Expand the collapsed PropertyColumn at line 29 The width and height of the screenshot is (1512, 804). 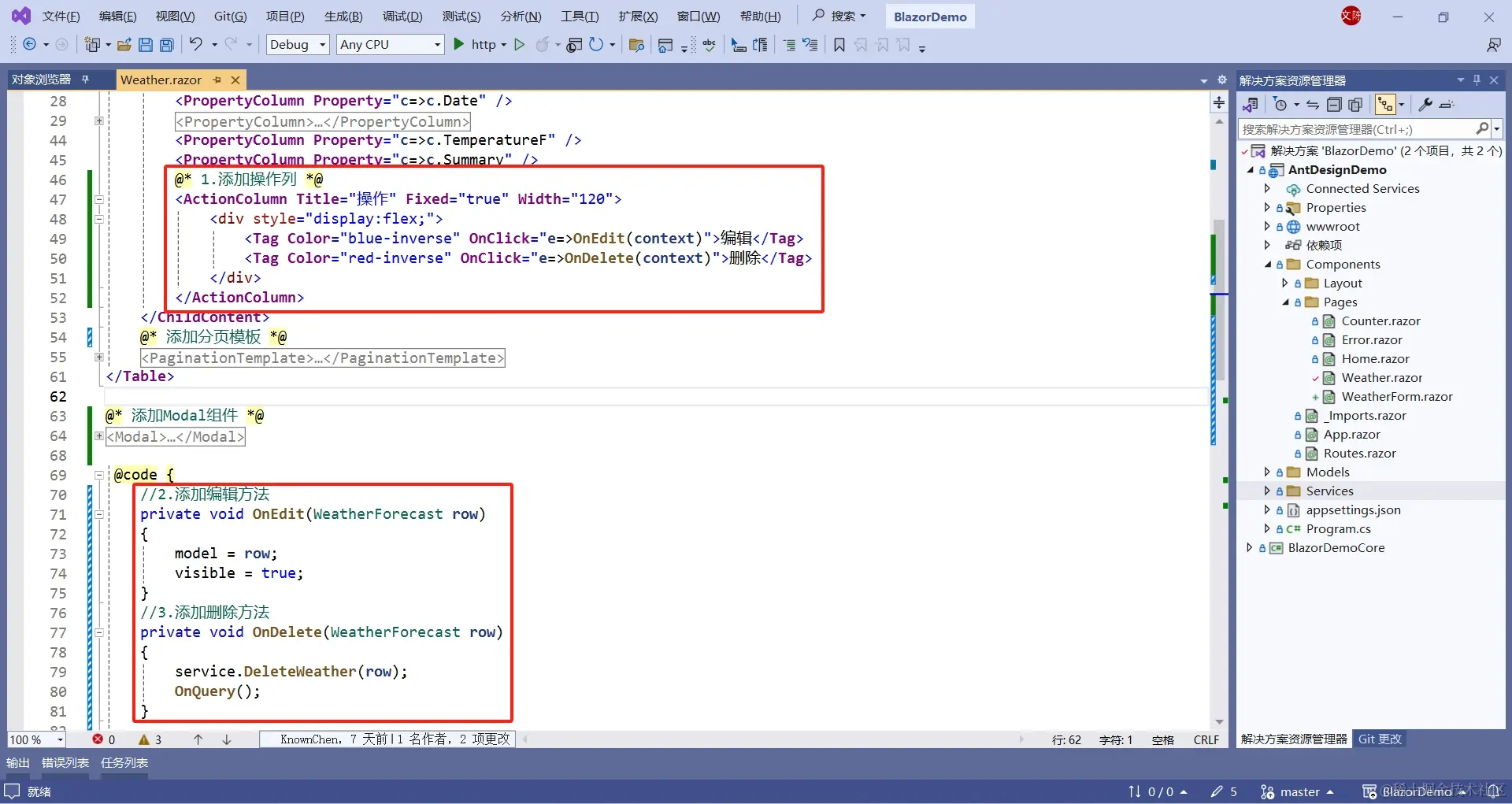[99, 121]
